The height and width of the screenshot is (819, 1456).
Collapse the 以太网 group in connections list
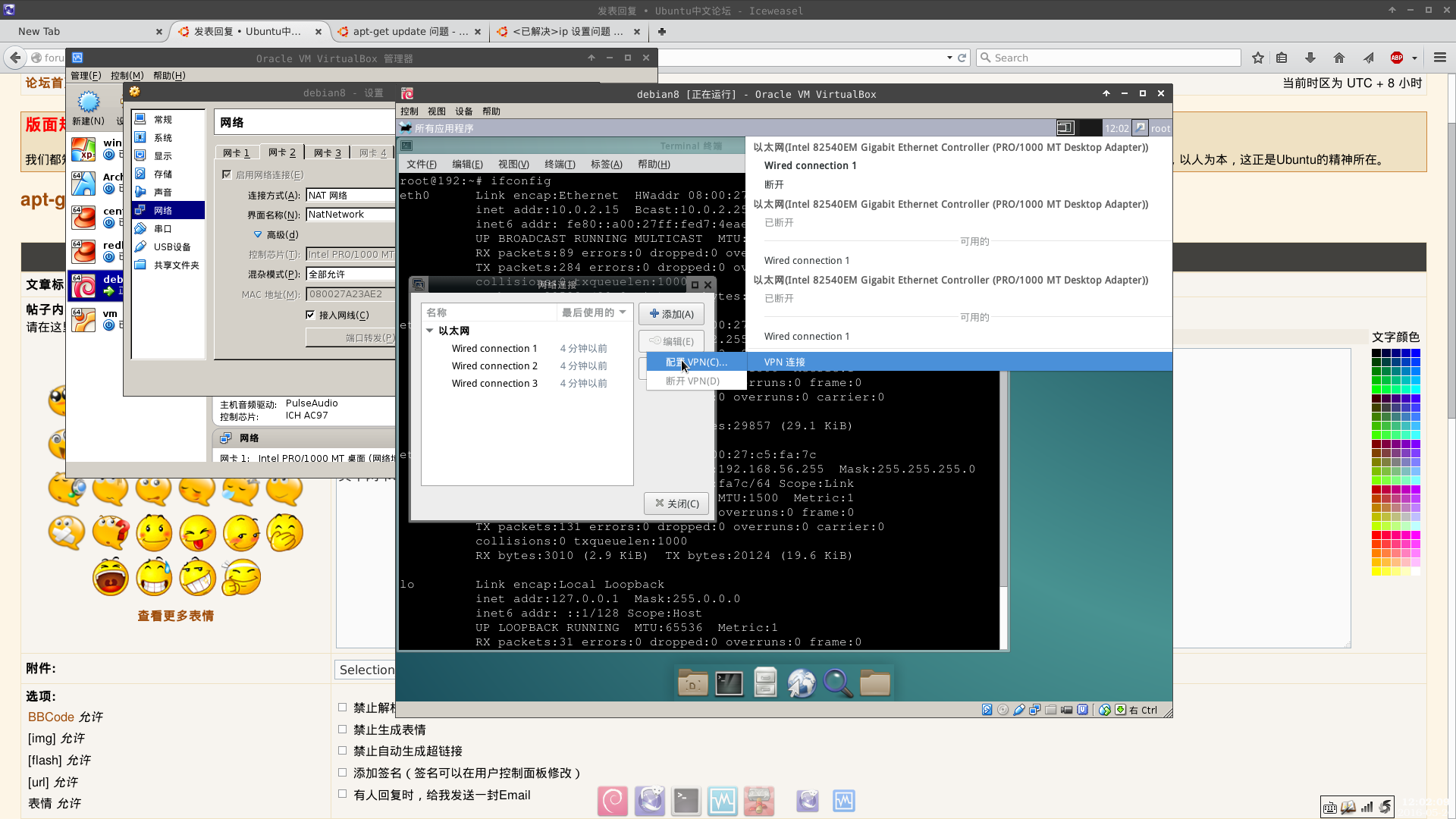pyautogui.click(x=430, y=331)
